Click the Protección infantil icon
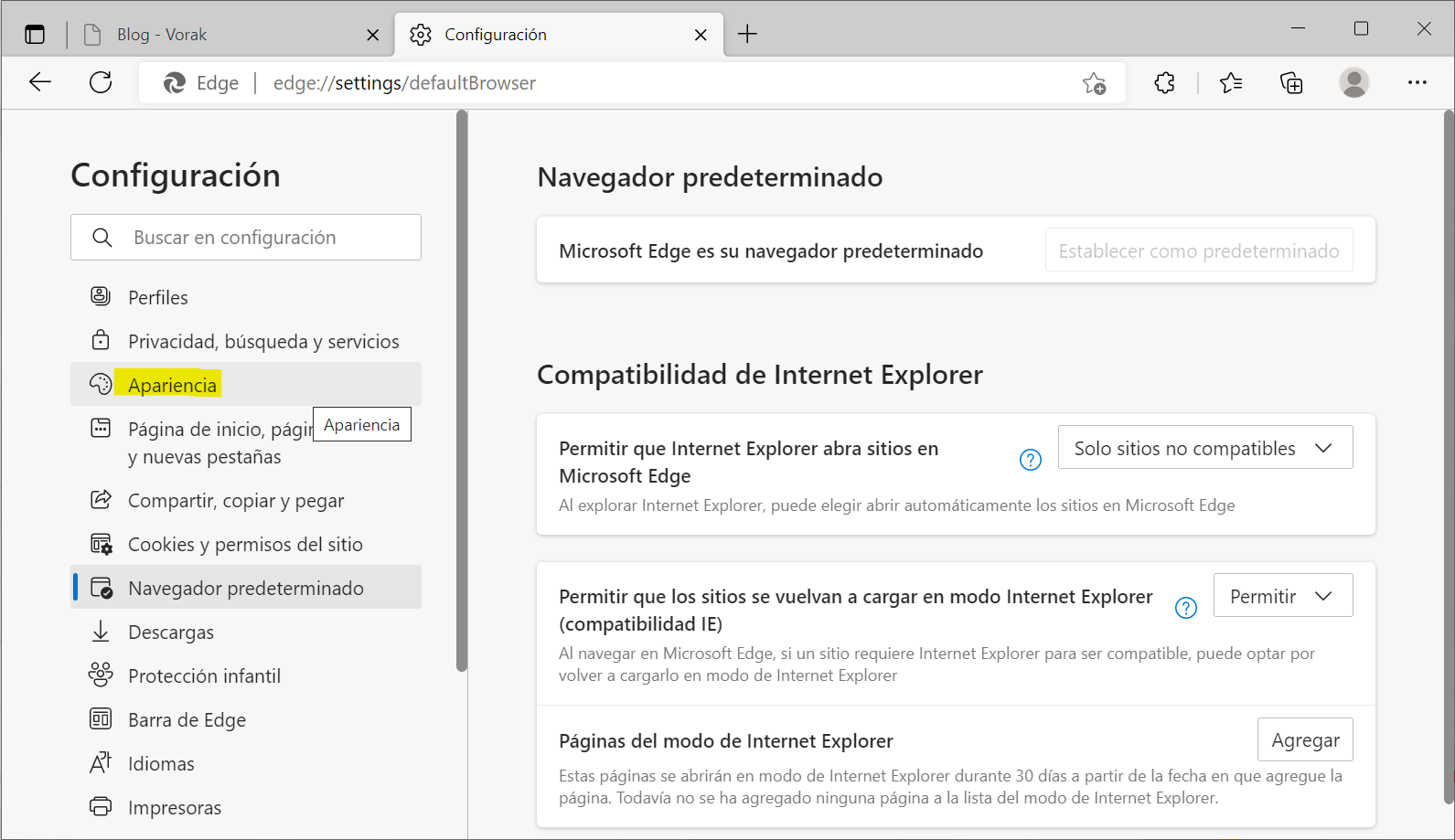The image size is (1455, 840). pos(101,675)
